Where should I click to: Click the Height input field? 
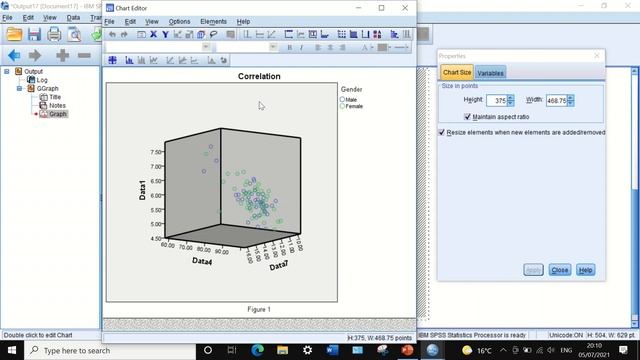(x=497, y=100)
